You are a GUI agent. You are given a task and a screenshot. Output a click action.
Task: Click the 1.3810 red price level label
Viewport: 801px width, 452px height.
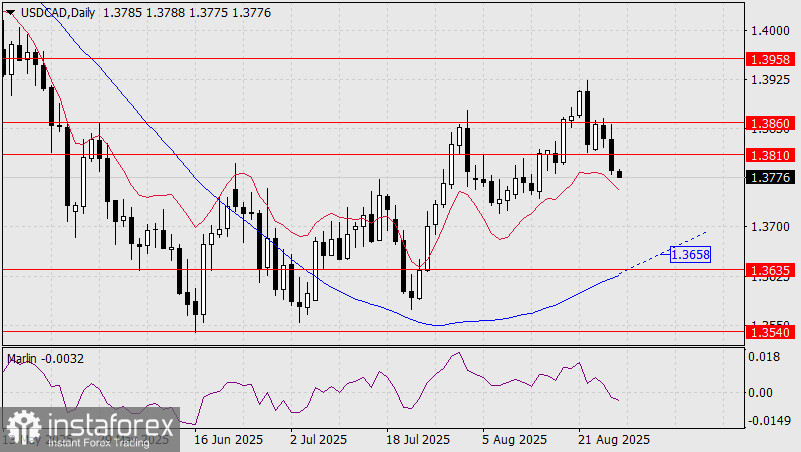pyautogui.click(x=770, y=155)
